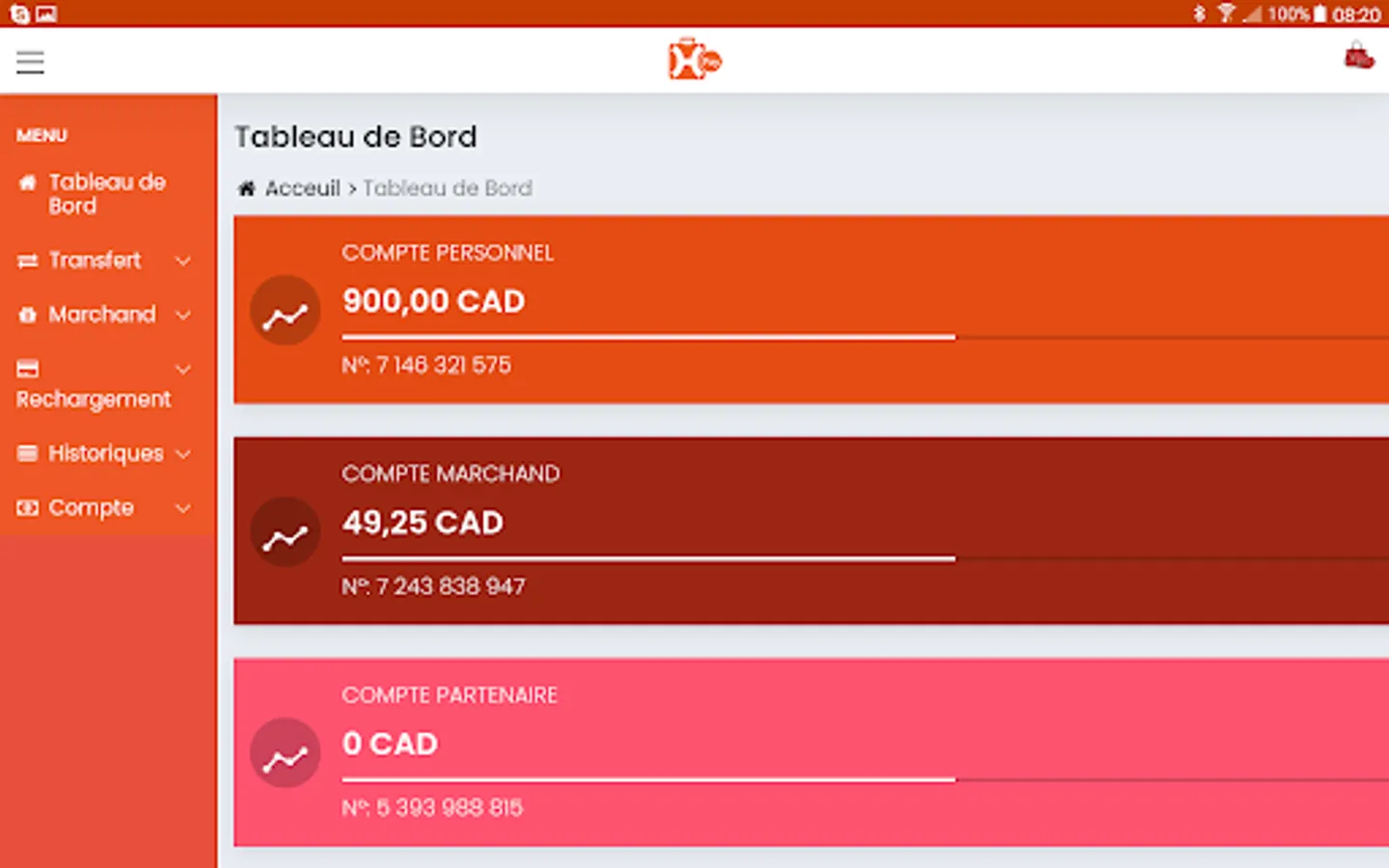Viewport: 1389px width, 868px height.
Task: Click the Compte Marchand chart icon
Action: (x=286, y=531)
